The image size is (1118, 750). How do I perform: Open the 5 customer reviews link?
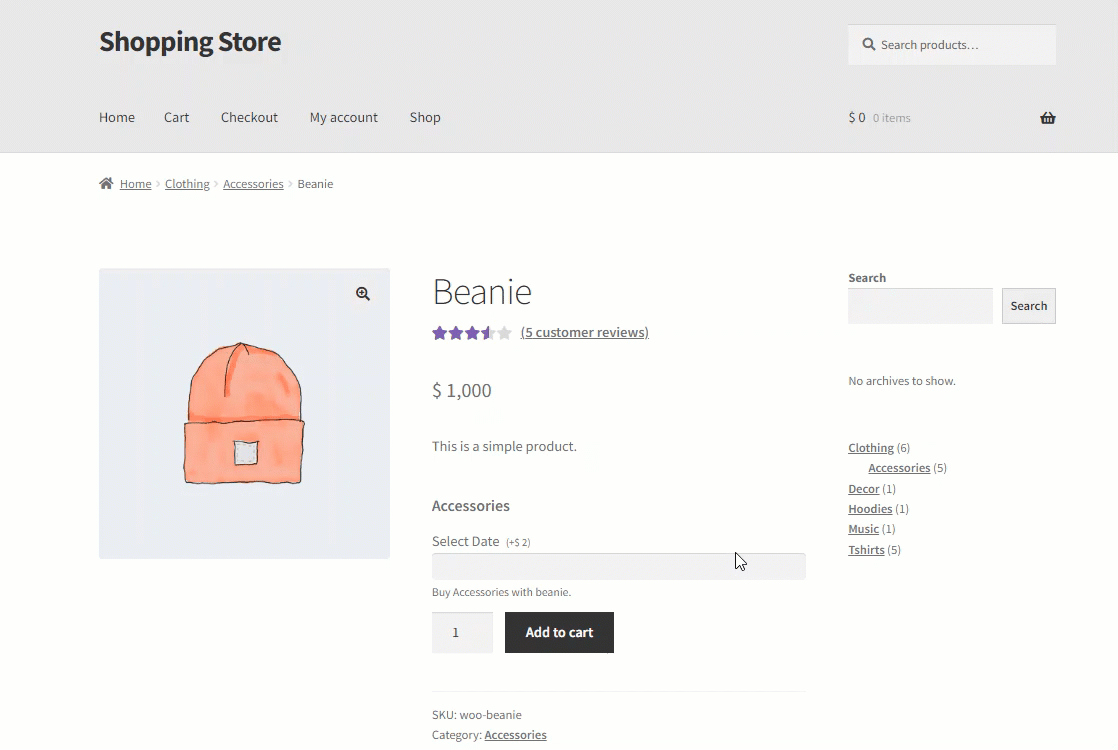pos(585,332)
